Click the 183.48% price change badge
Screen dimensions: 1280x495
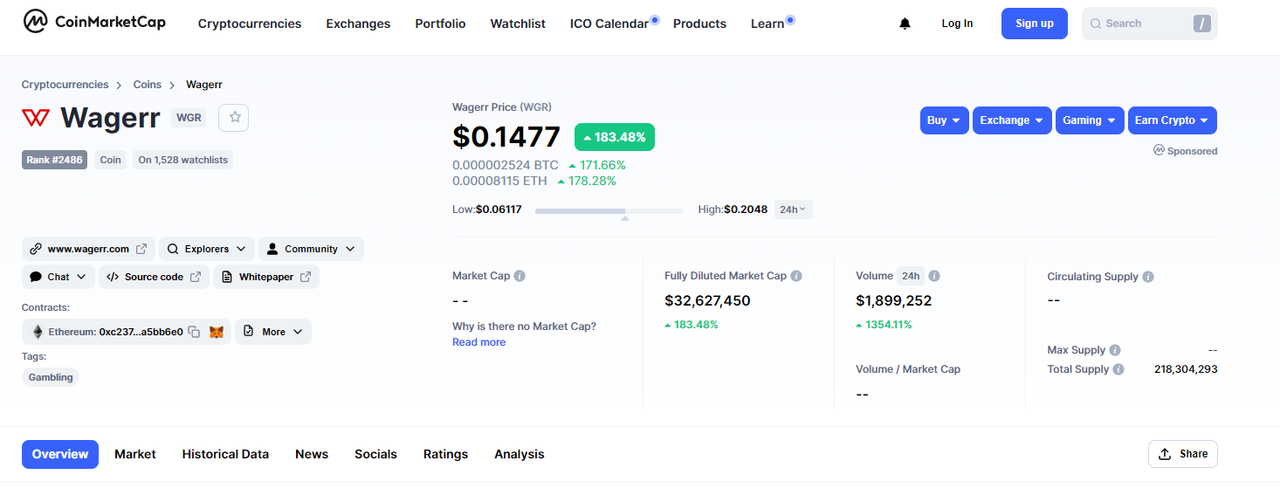(x=615, y=137)
